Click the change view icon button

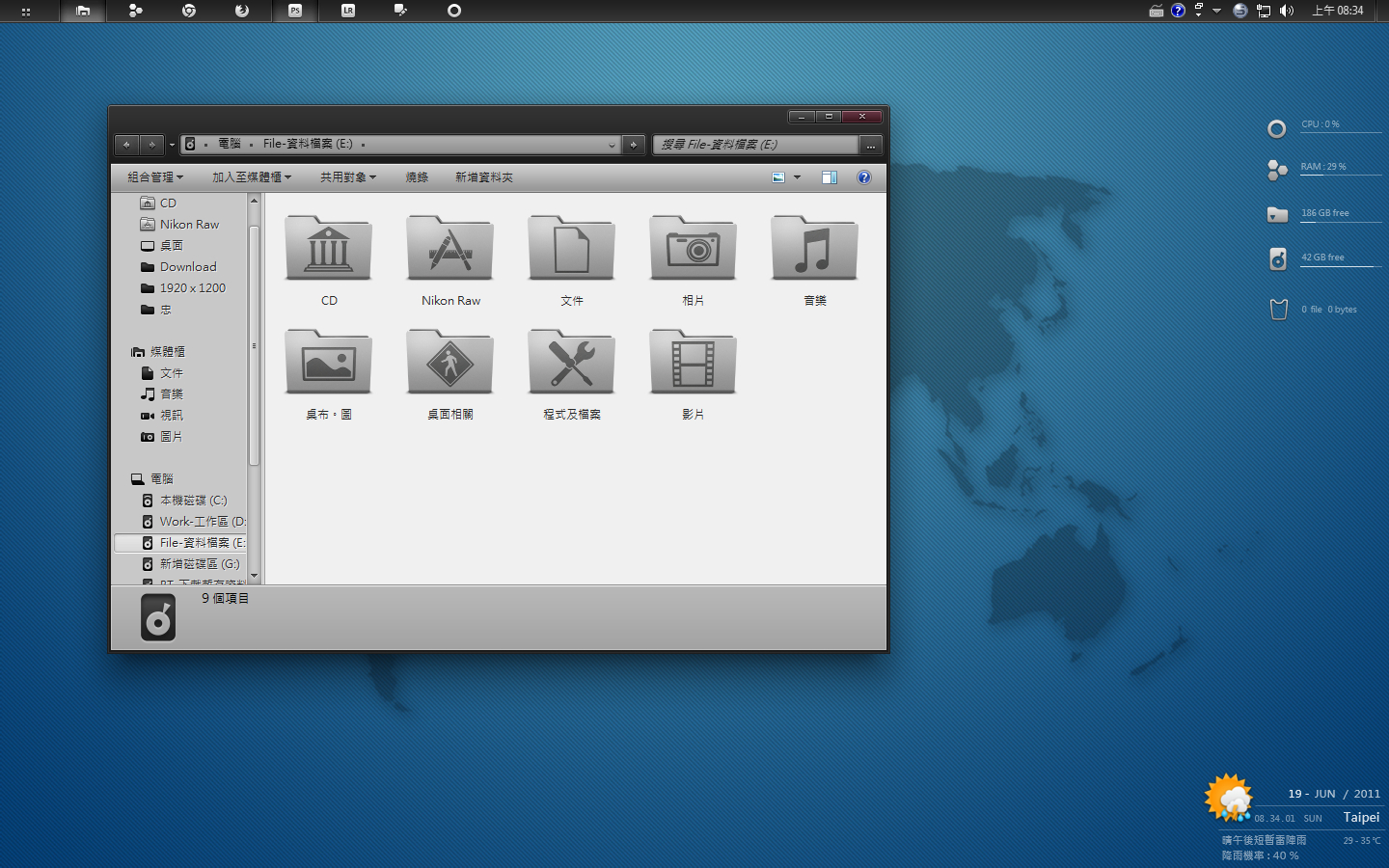click(778, 177)
